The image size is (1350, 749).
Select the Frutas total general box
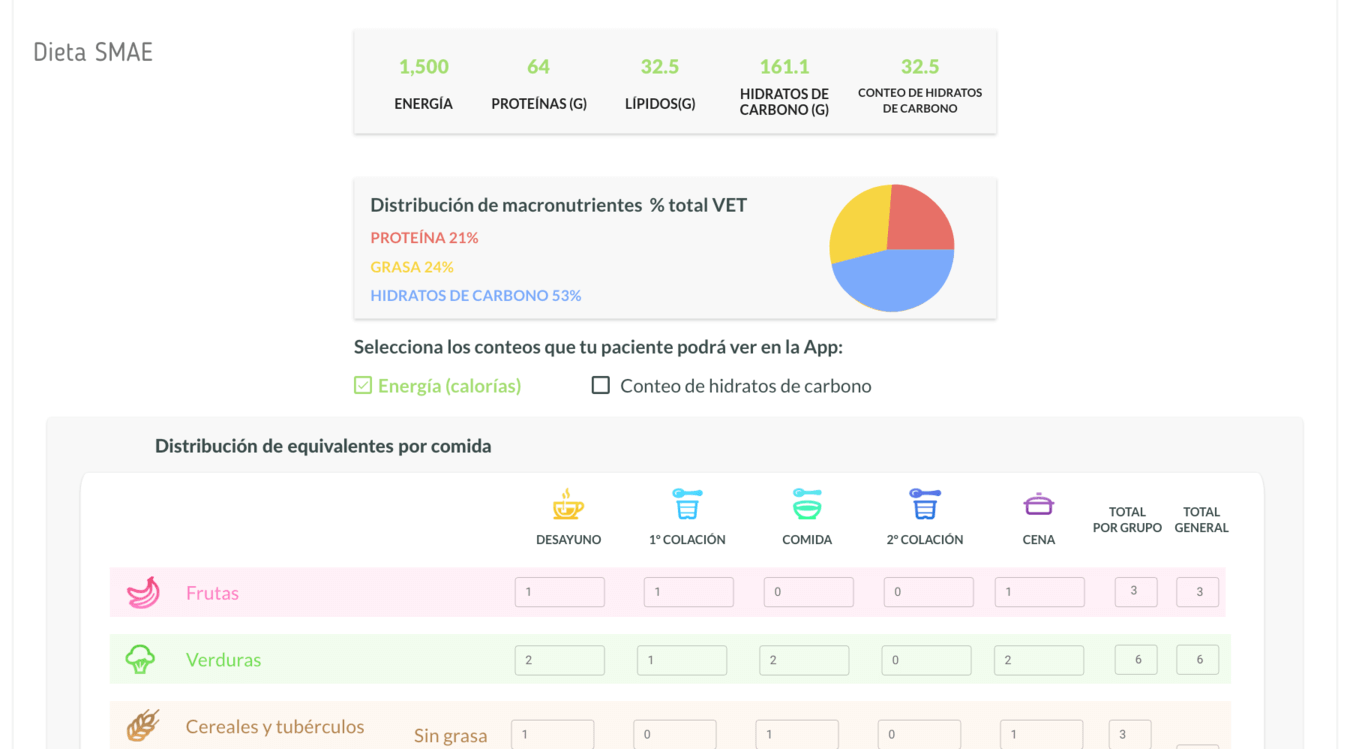point(1198,592)
